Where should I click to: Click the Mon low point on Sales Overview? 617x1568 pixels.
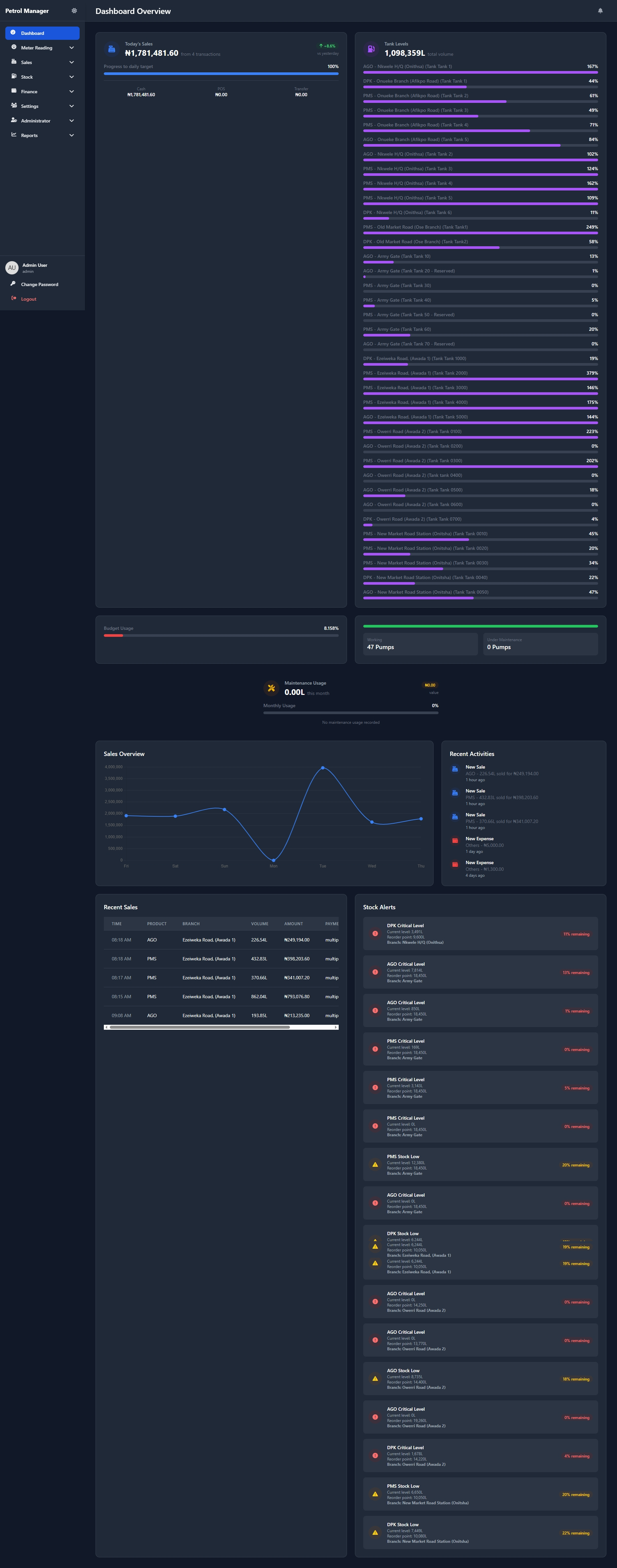(273, 860)
